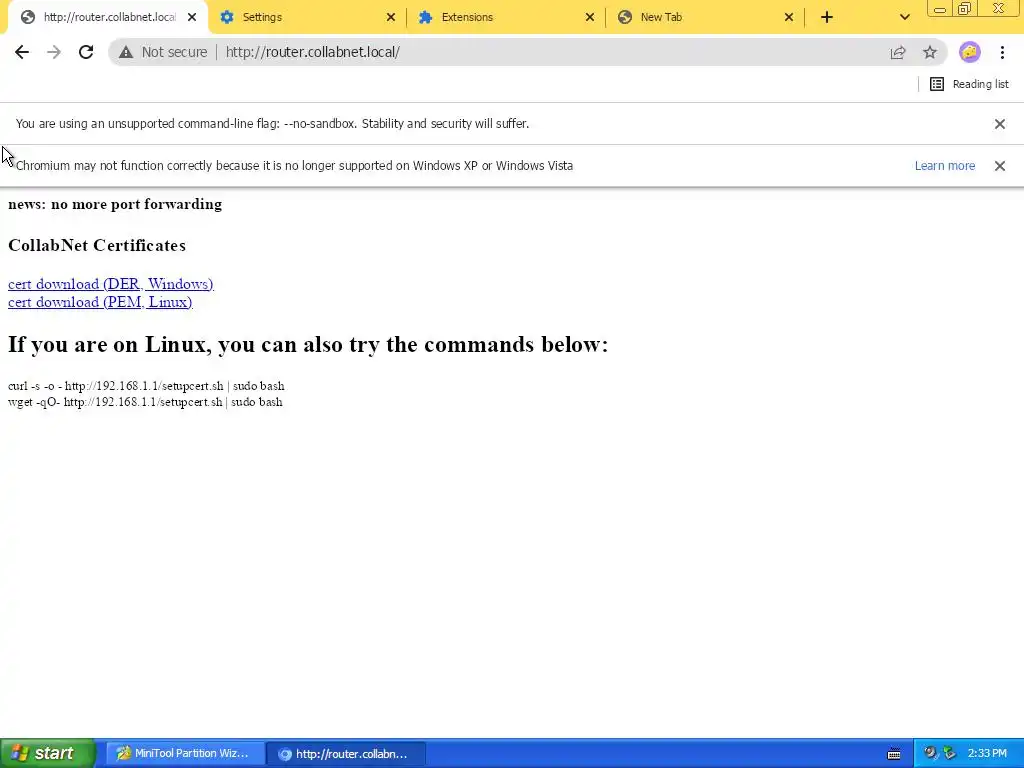Viewport: 1024px width, 768px height.
Task: Bookmark this page with the star icon
Action: point(930,52)
